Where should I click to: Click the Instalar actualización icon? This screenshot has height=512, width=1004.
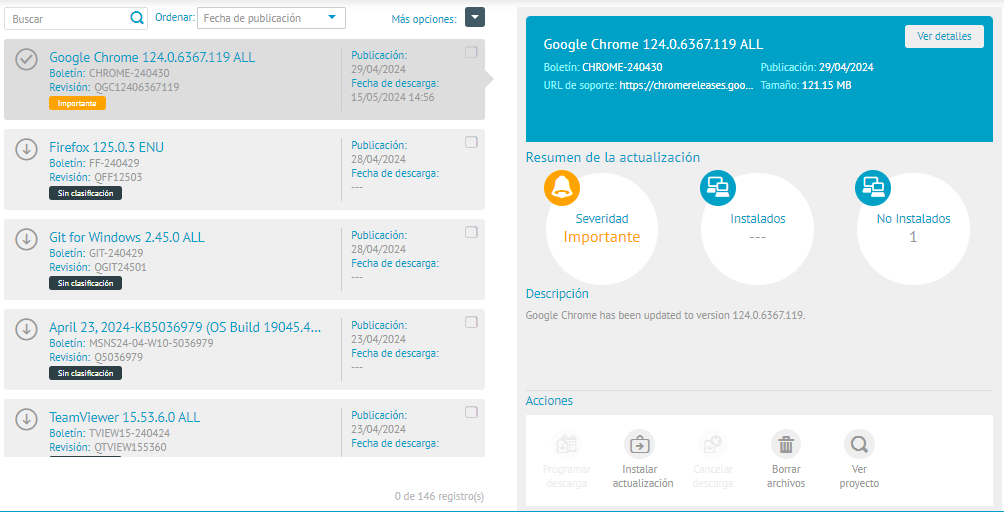pyautogui.click(x=640, y=445)
